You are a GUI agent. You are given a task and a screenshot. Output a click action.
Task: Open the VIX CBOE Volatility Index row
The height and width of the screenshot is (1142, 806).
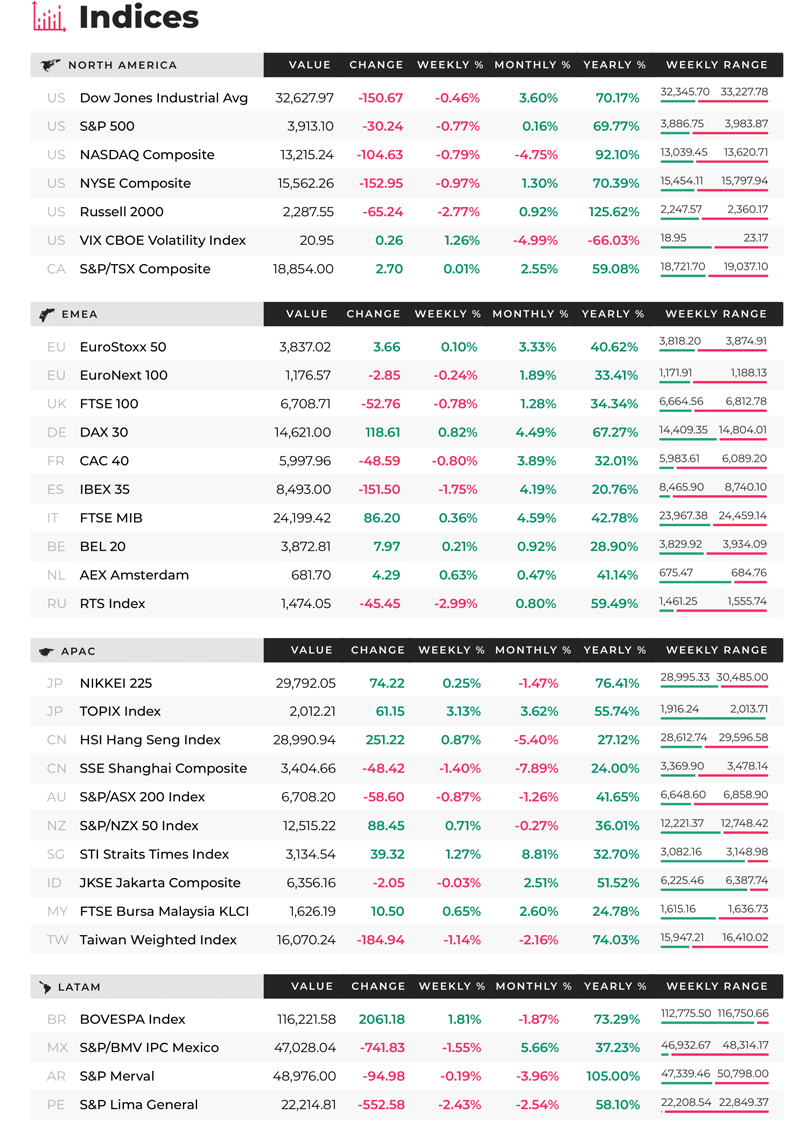tap(407, 240)
